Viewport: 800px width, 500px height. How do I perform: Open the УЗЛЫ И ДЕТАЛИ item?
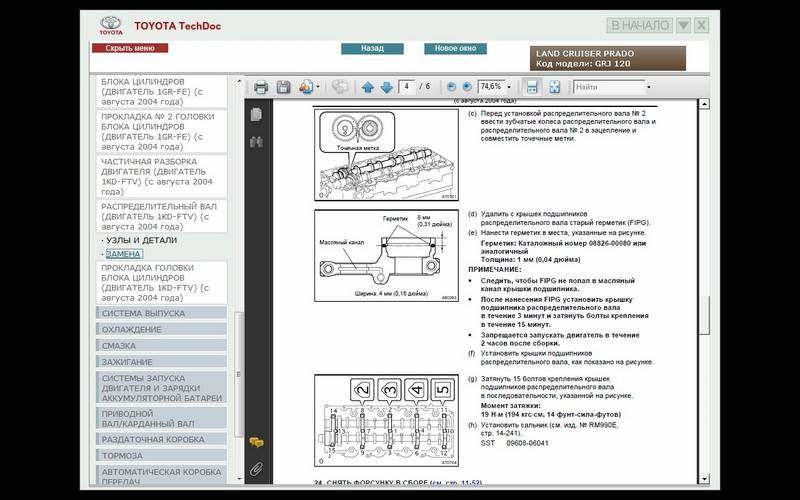click(x=141, y=240)
